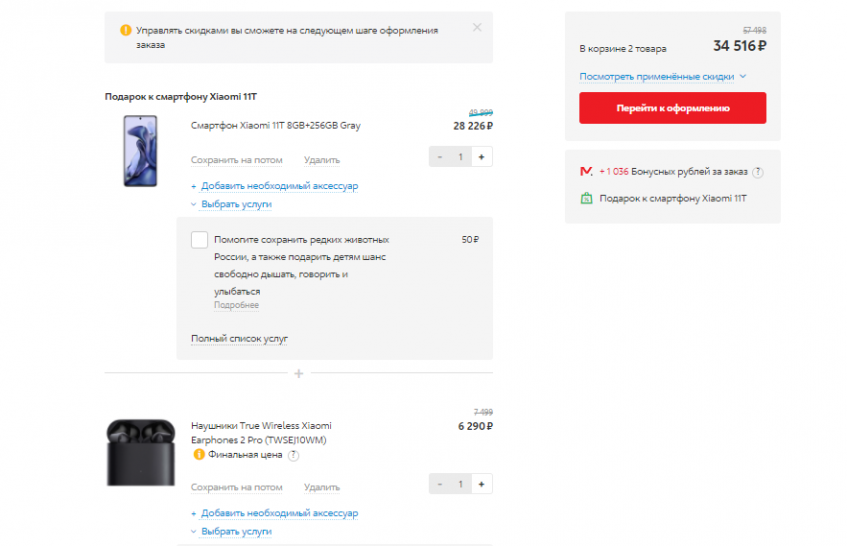Increase Xiaomi Earphones 2 Pro quantity
847x546 pixels.
tap(481, 484)
